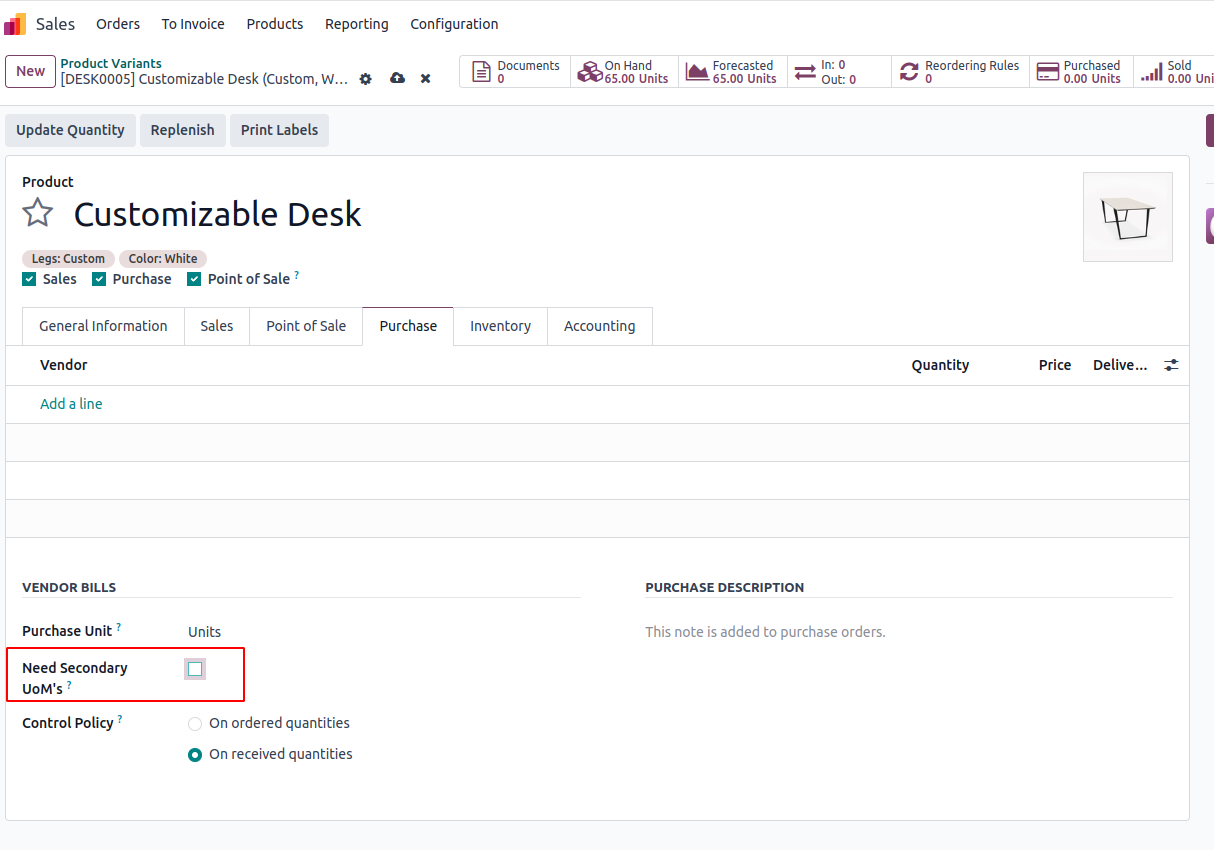Image resolution: width=1214 pixels, height=850 pixels.
Task: Open the On Hand units stat
Action: (x=624, y=72)
